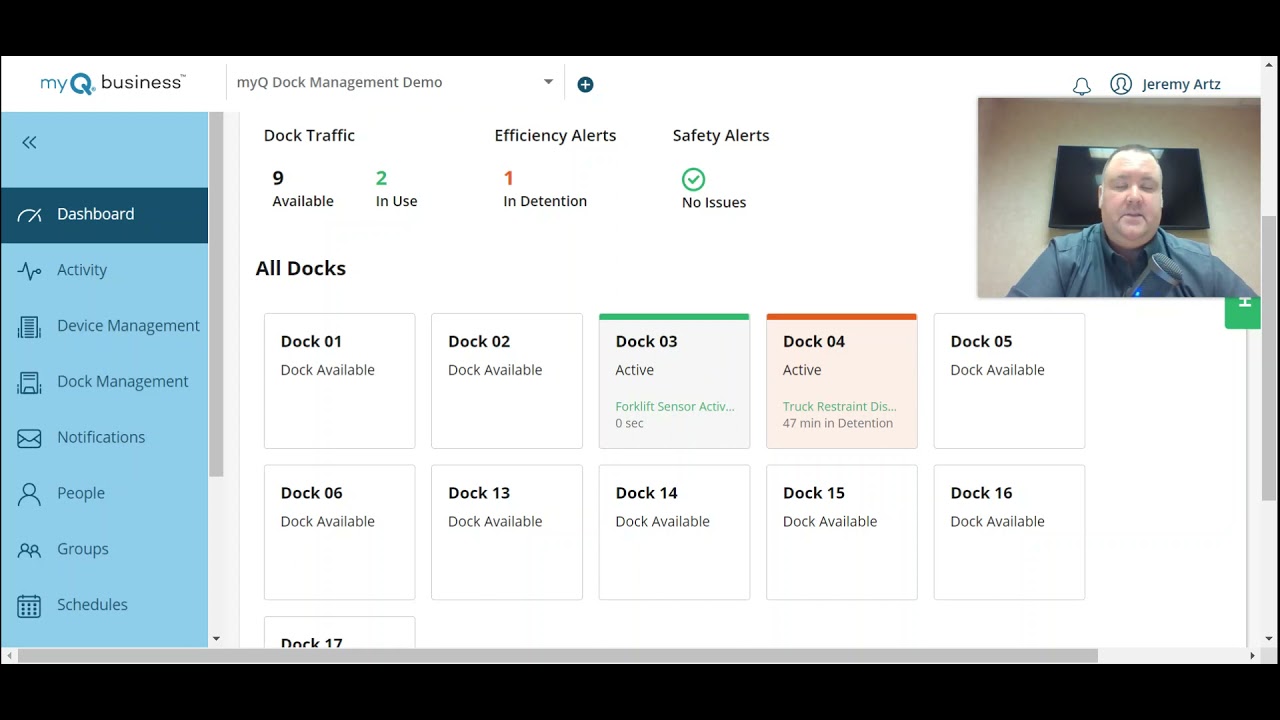Collapse the sidebar with double-chevron icon
1280x720 pixels.
pyautogui.click(x=29, y=143)
